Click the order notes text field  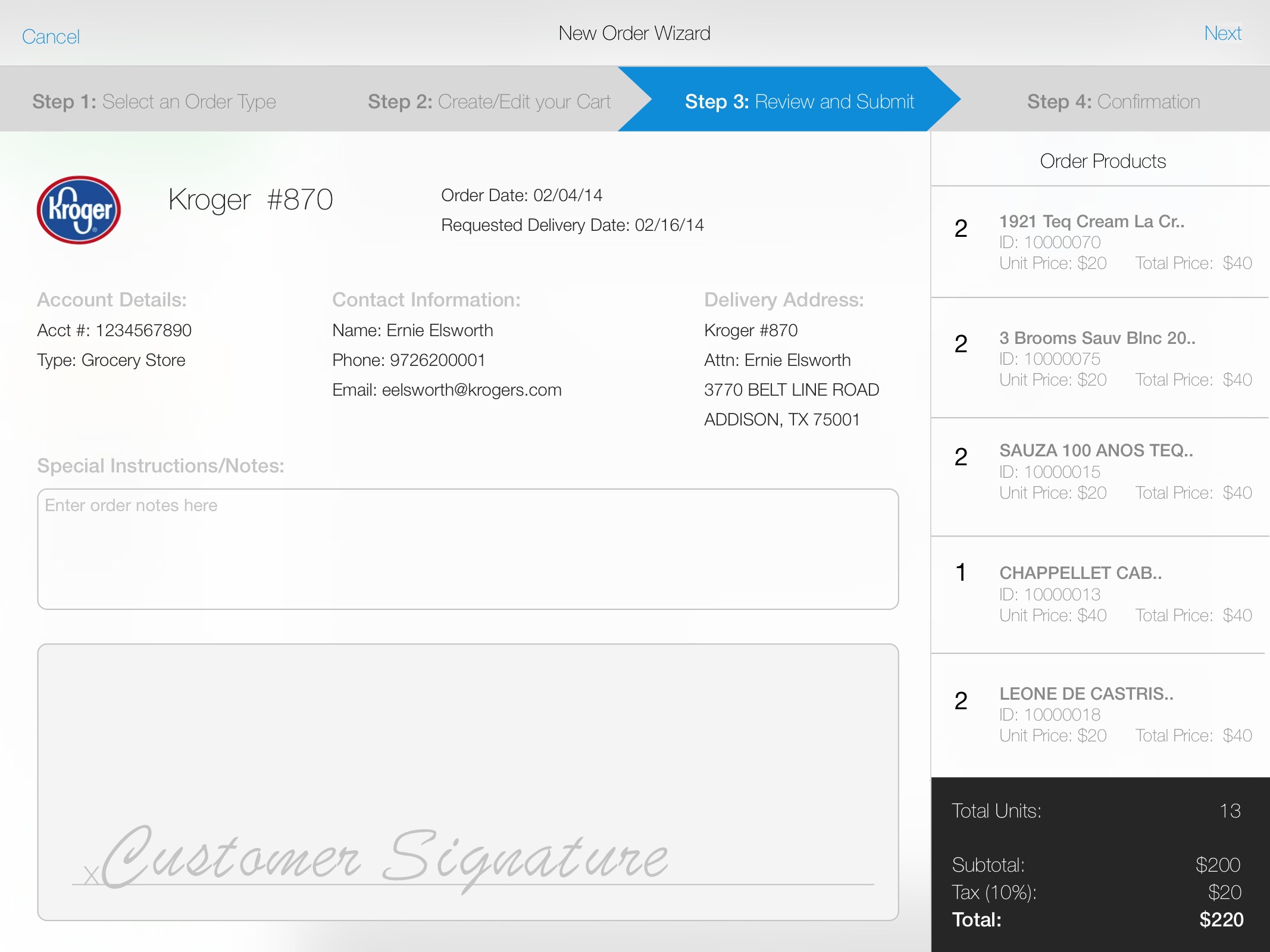tap(468, 549)
